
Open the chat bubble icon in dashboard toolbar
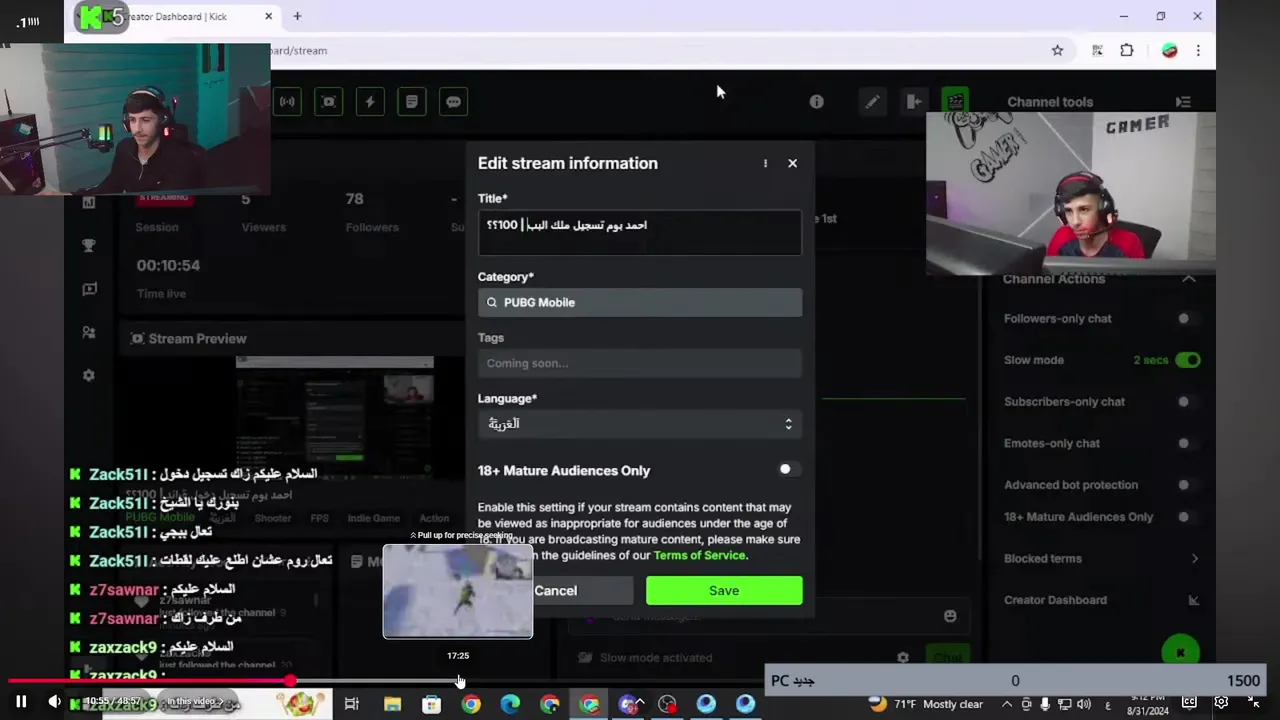point(454,101)
